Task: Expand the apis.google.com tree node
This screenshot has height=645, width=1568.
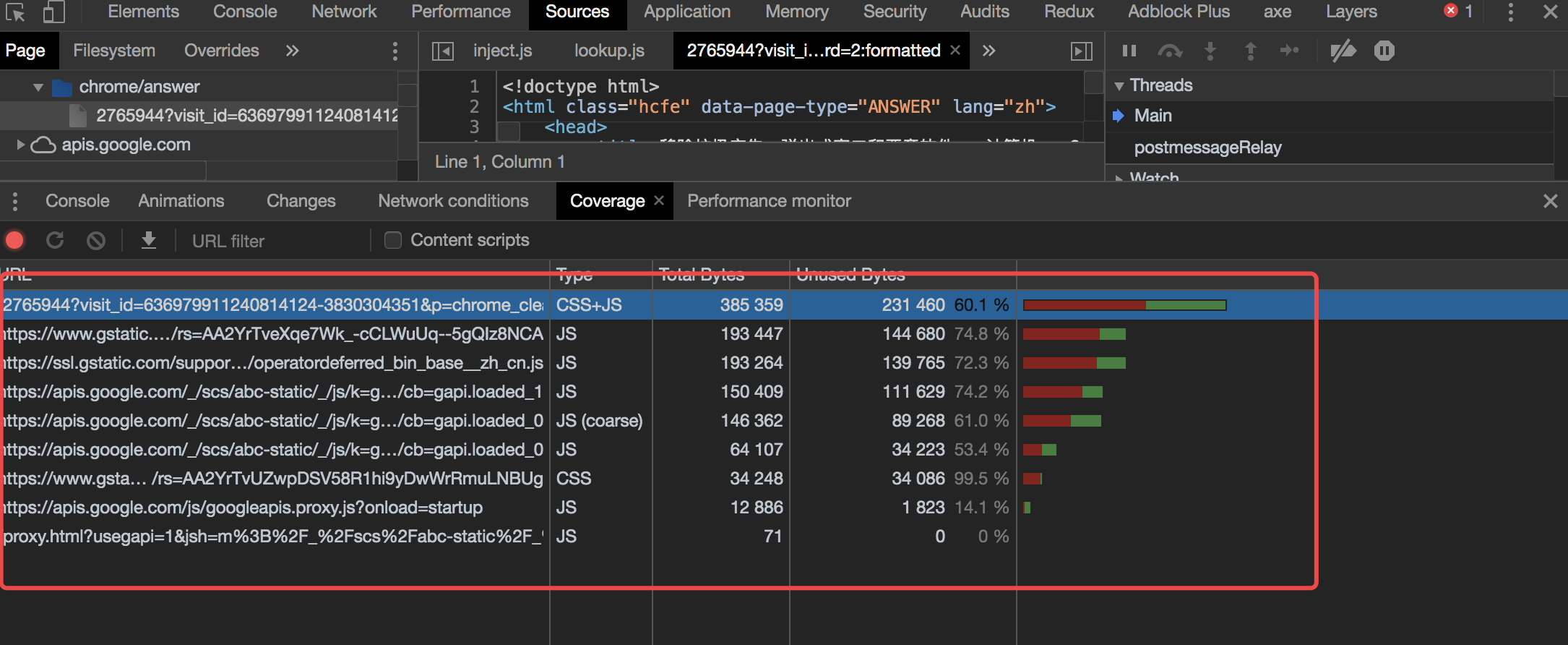Action: (20, 145)
